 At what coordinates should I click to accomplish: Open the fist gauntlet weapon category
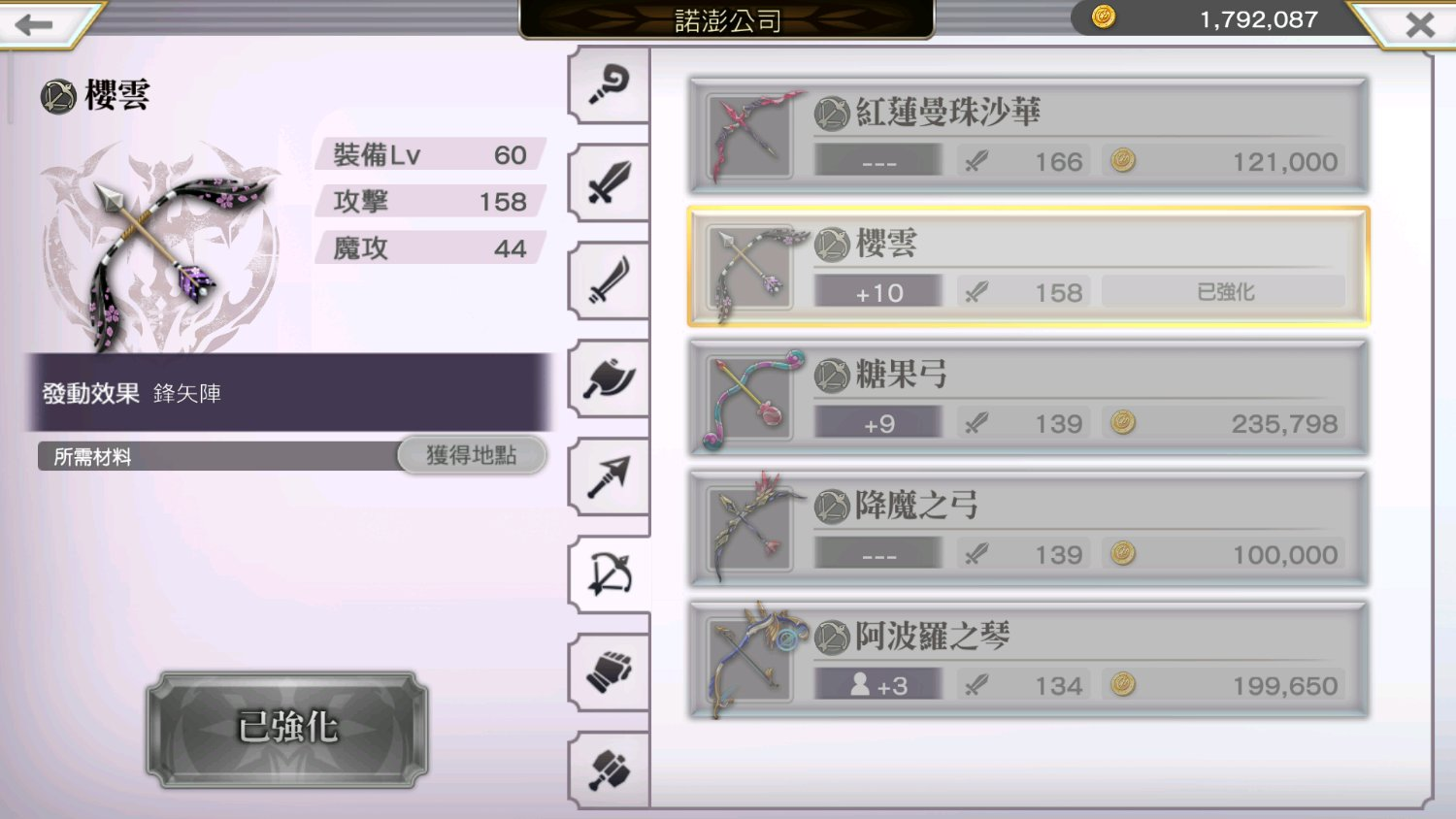[x=609, y=672]
